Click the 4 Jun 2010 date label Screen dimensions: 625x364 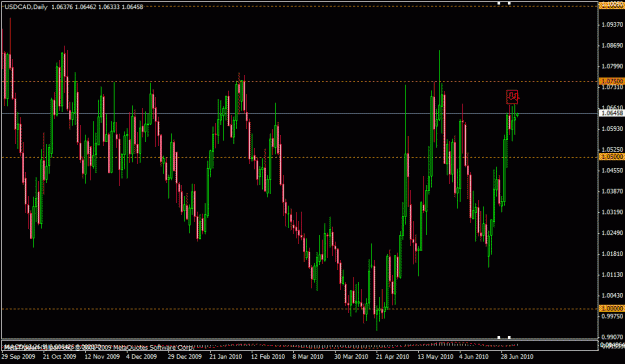[x=474, y=356]
